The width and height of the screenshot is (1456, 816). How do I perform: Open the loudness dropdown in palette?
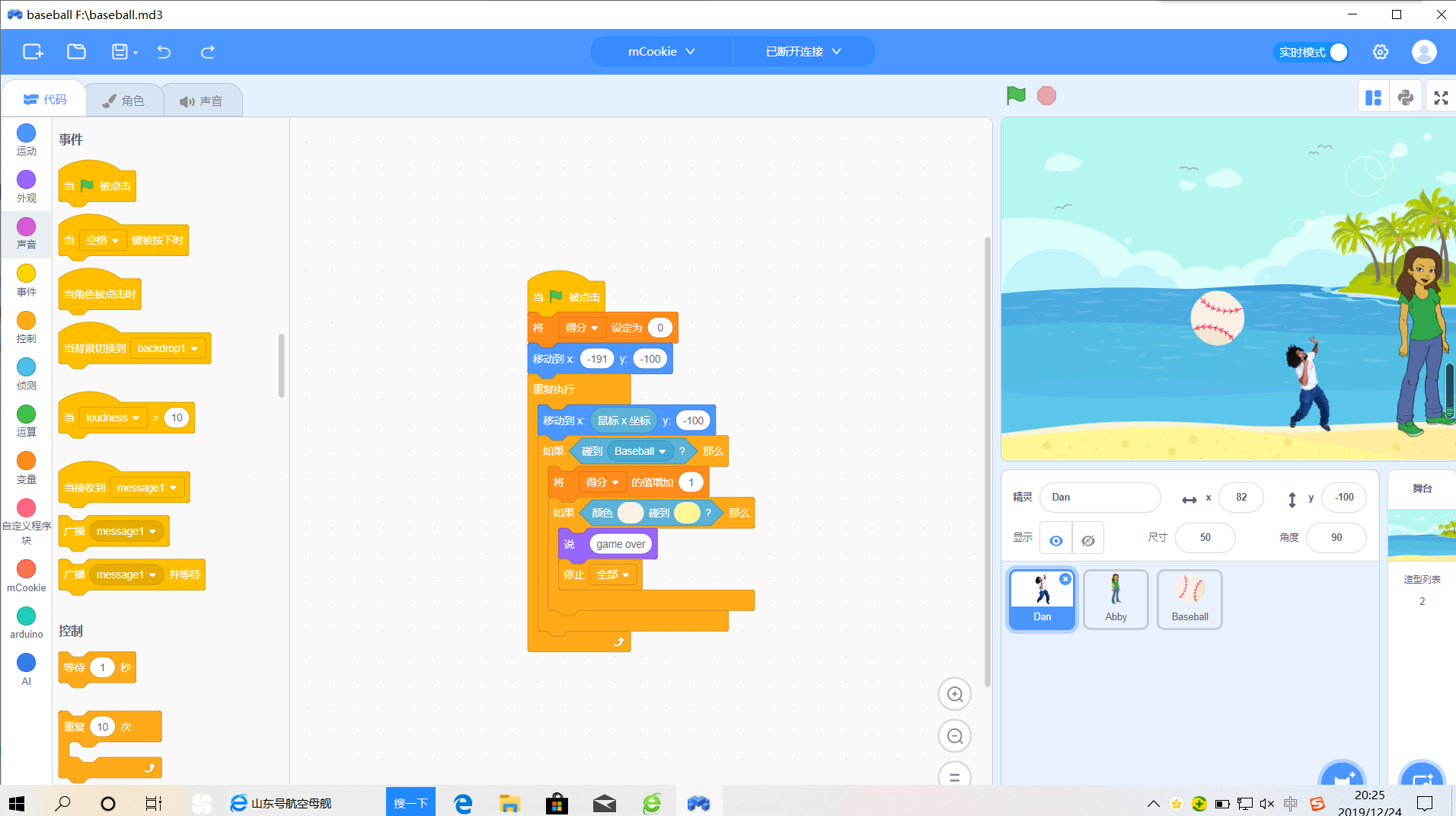[x=113, y=418]
